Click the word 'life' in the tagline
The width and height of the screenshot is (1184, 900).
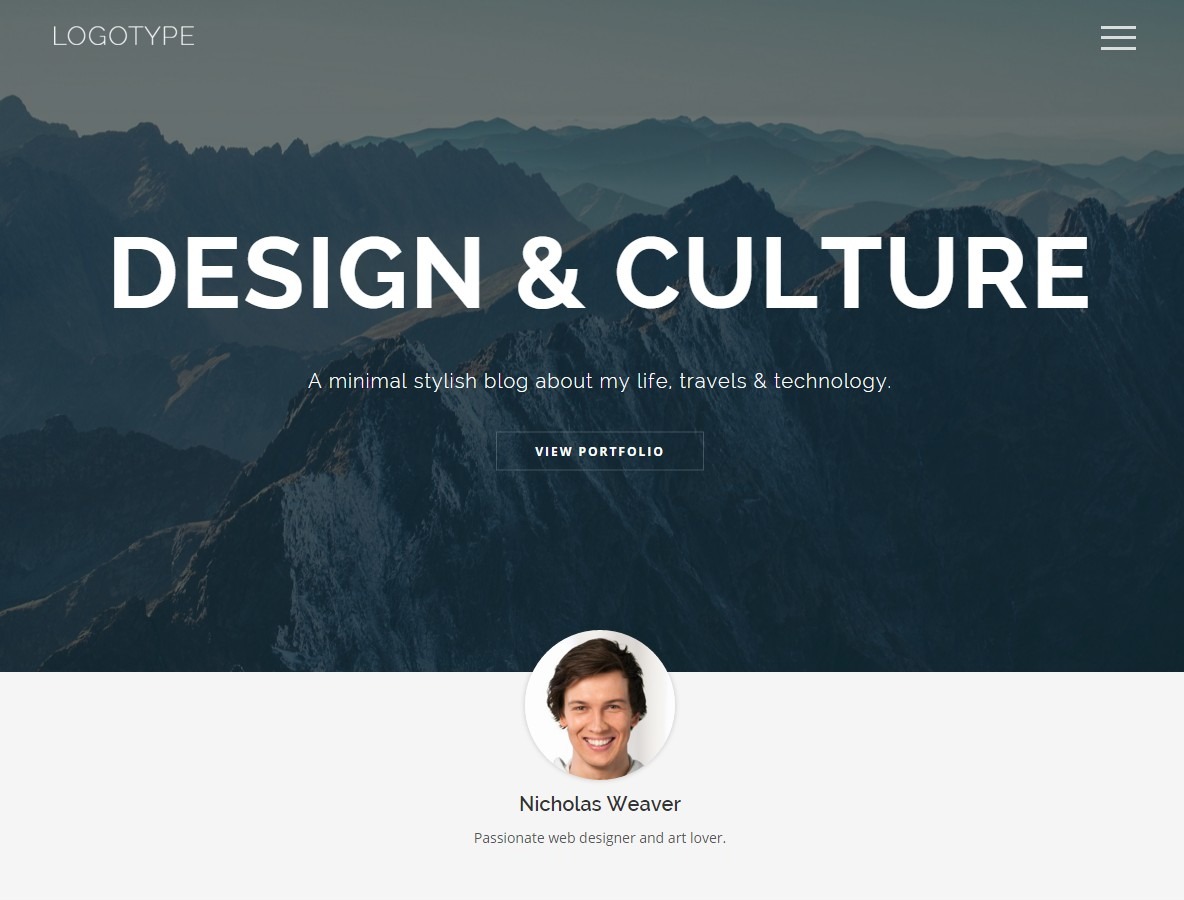[654, 381]
